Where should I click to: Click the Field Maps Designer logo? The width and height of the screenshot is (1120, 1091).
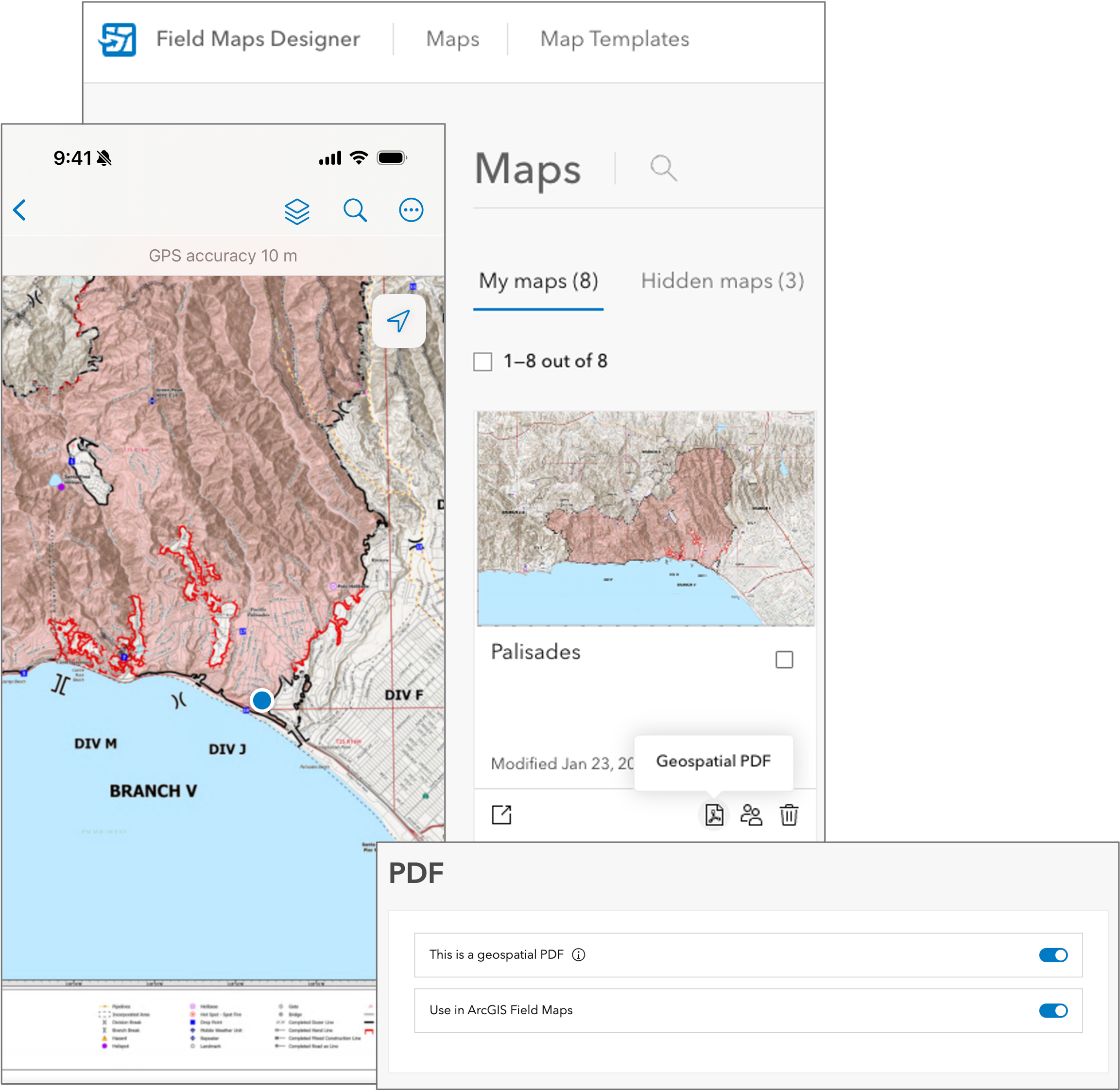pyautogui.click(x=119, y=39)
